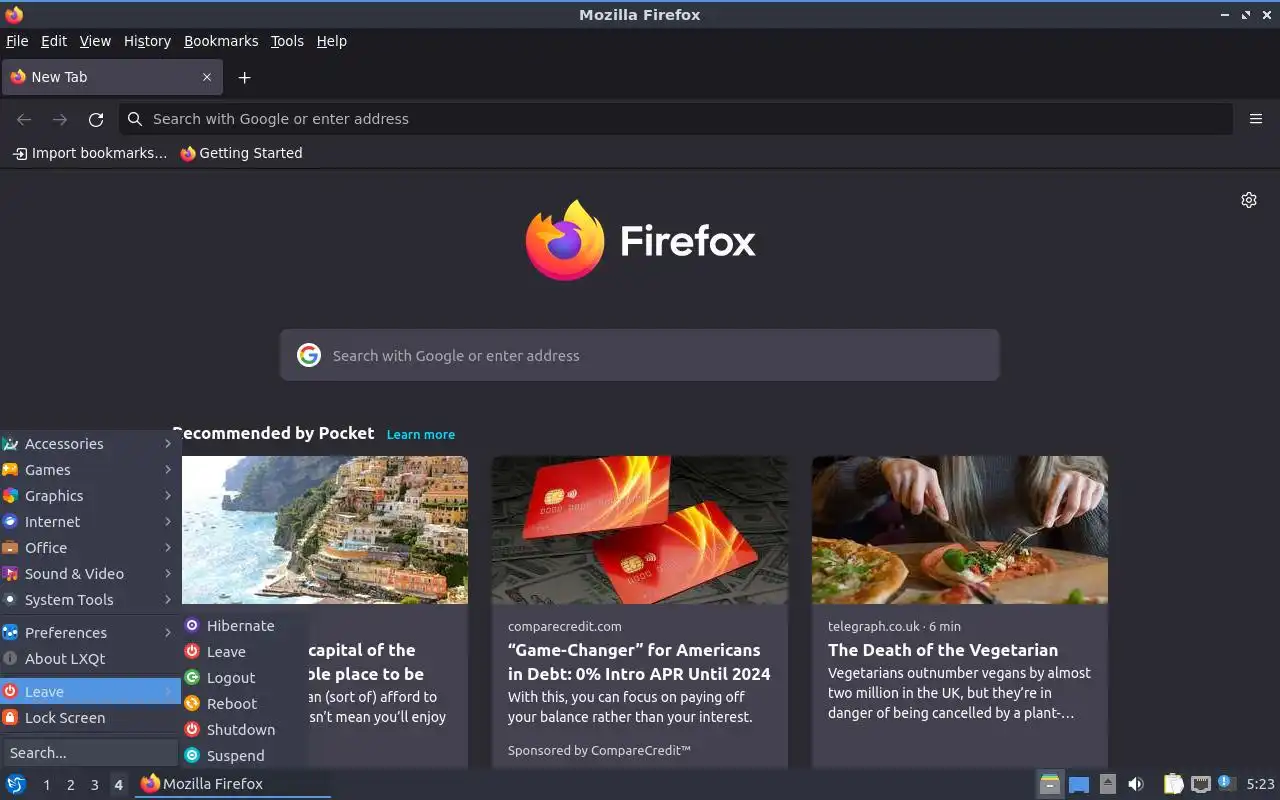Open the Help menu

pos(331,41)
